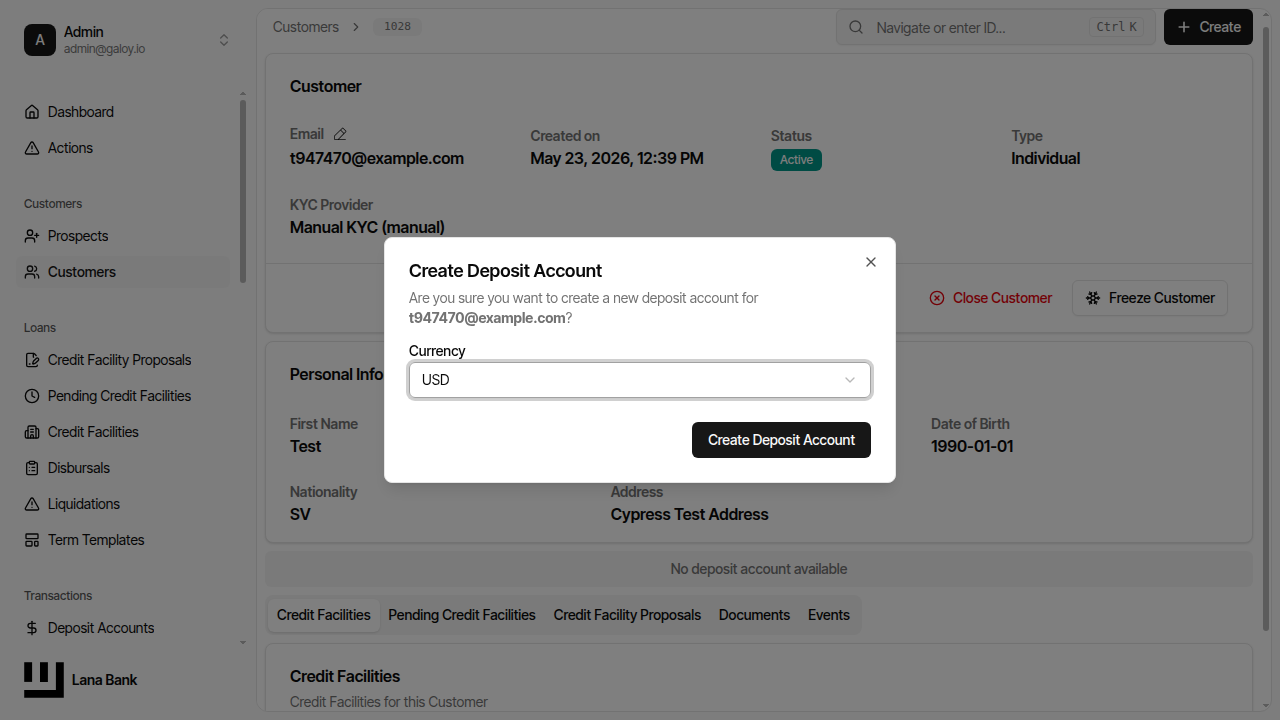The height and width of the screenshot is (720, 1280).
Task: Switch to the Documents tab
Action: [x=754, y=615]
